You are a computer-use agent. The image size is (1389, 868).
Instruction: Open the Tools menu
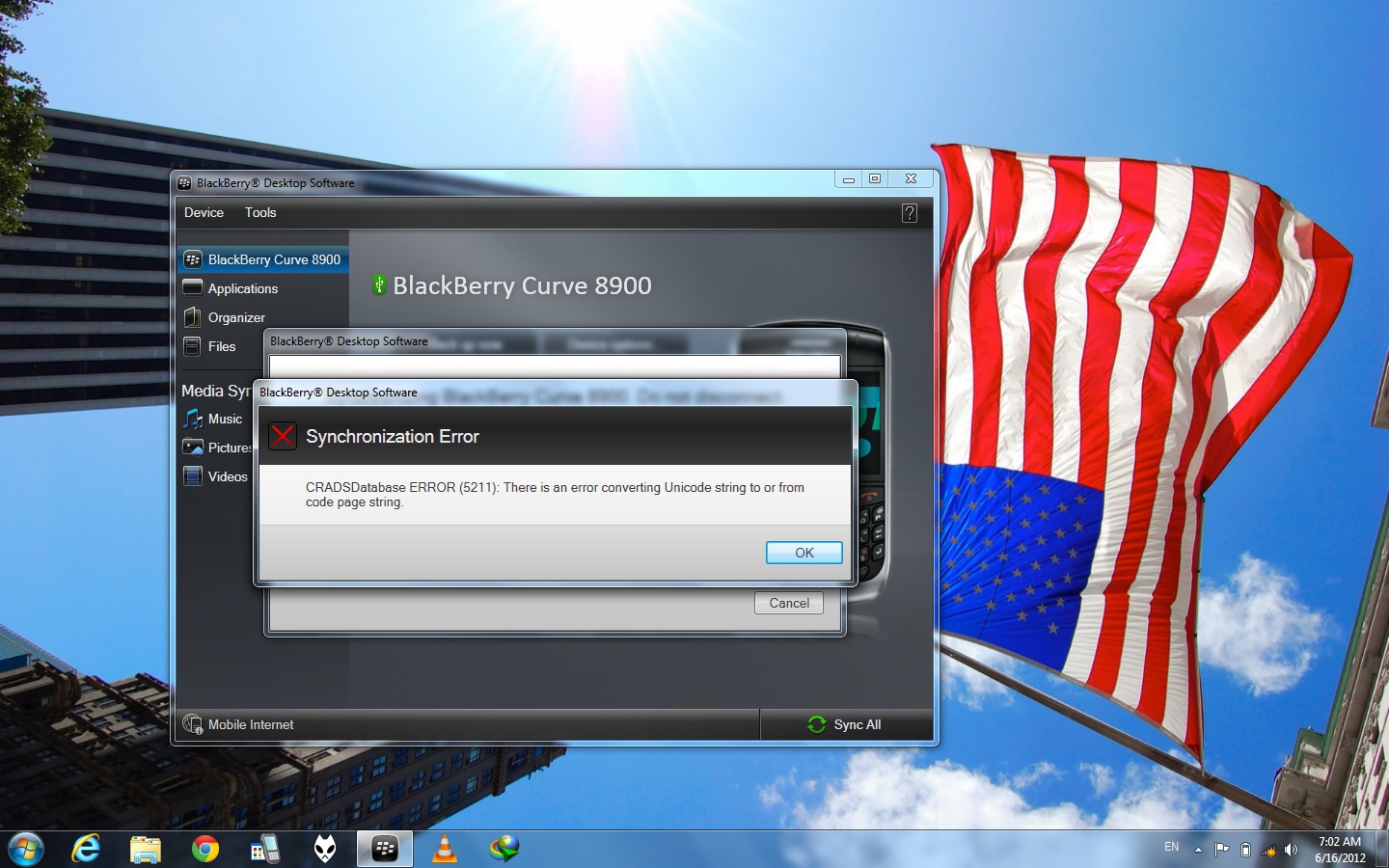point(260,212)
